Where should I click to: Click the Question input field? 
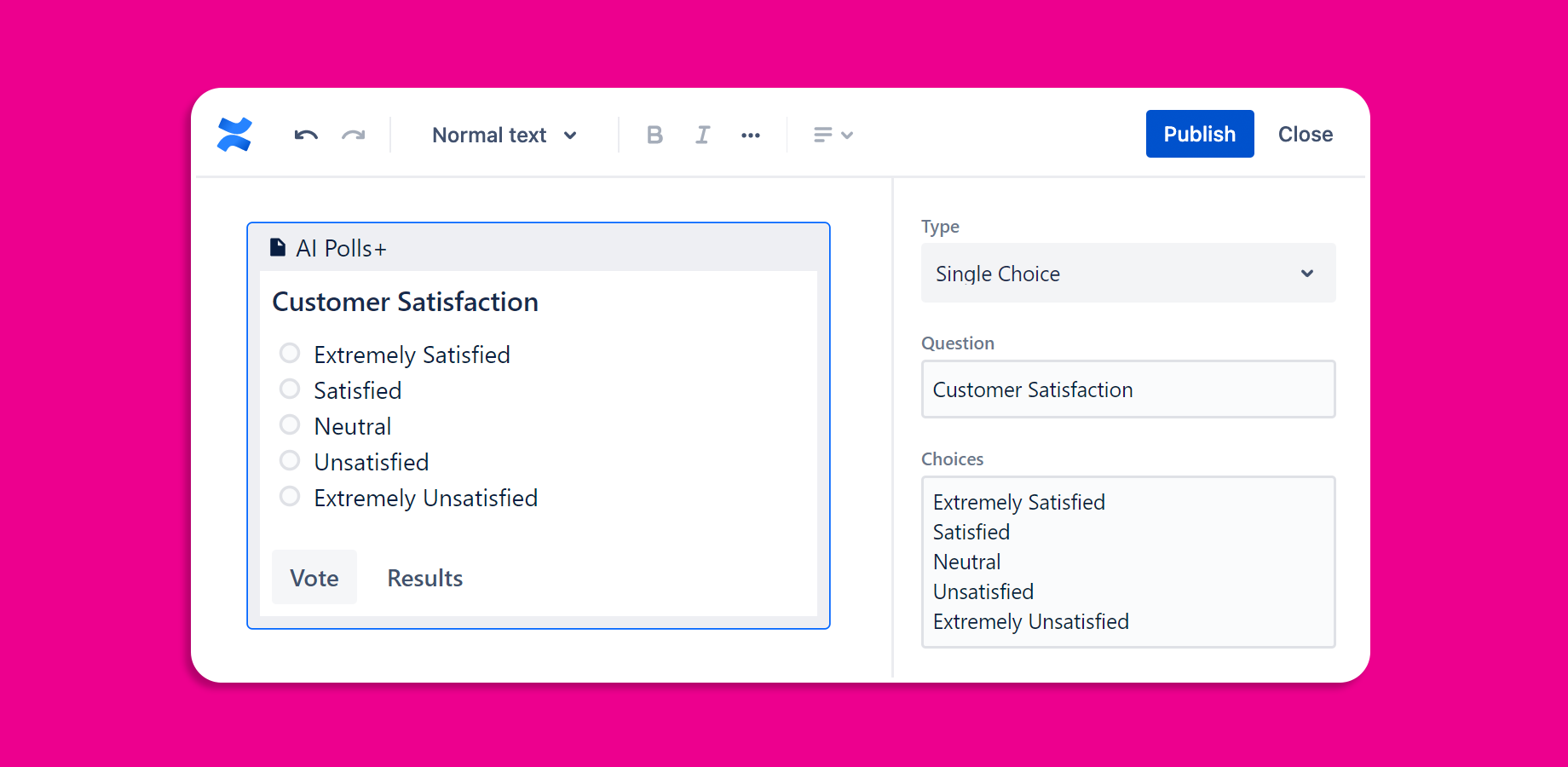[x=1127, y=389]
